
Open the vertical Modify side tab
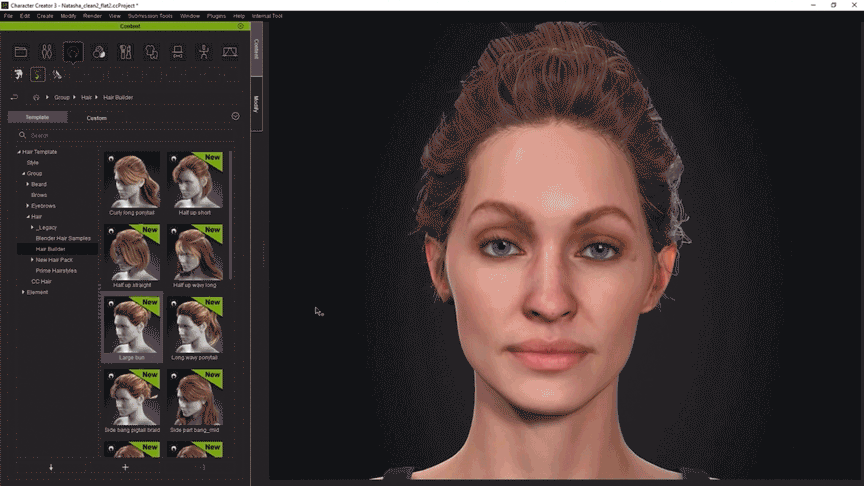[256, 104]
